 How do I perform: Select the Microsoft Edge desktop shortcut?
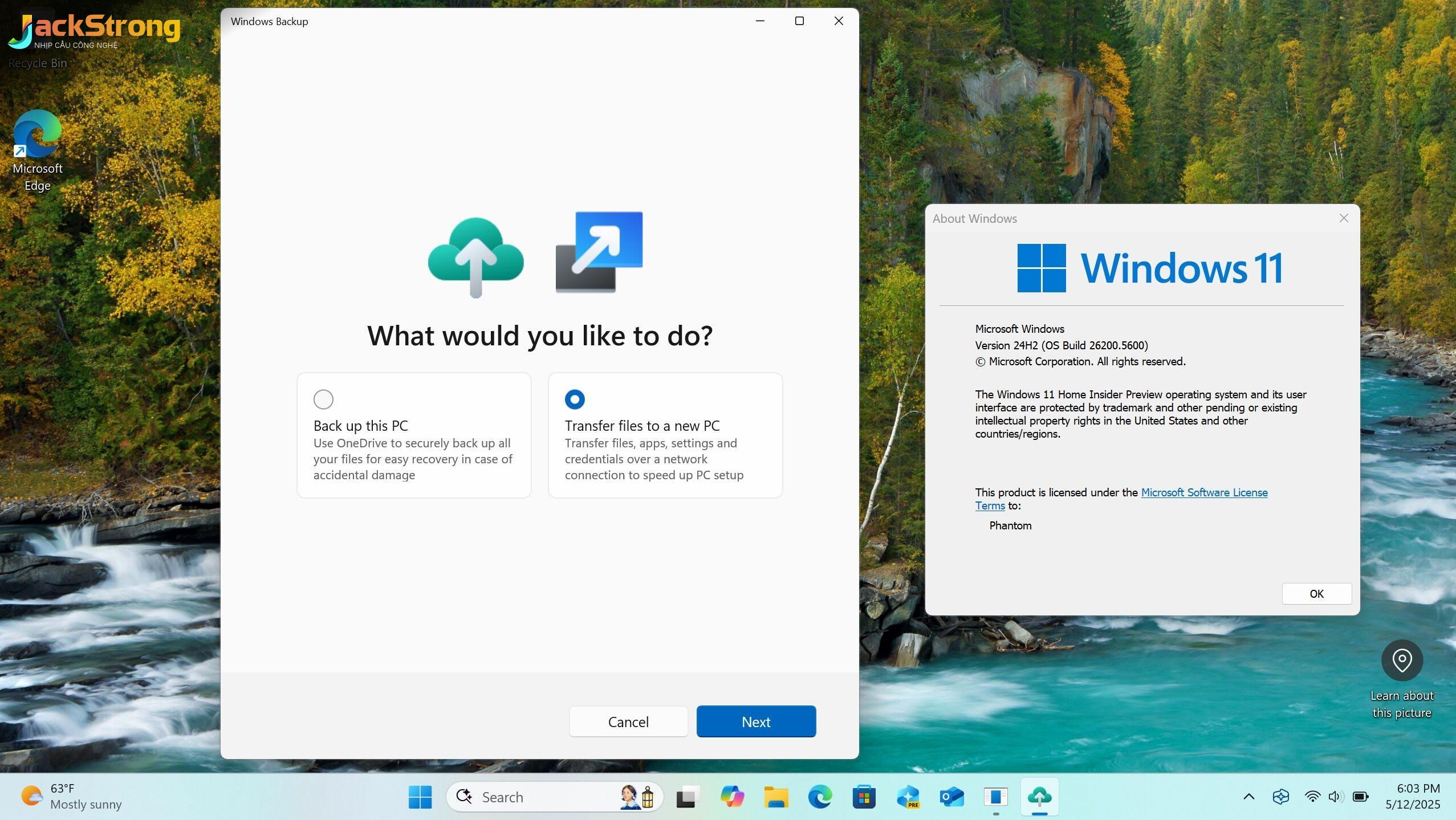point(38,151)
